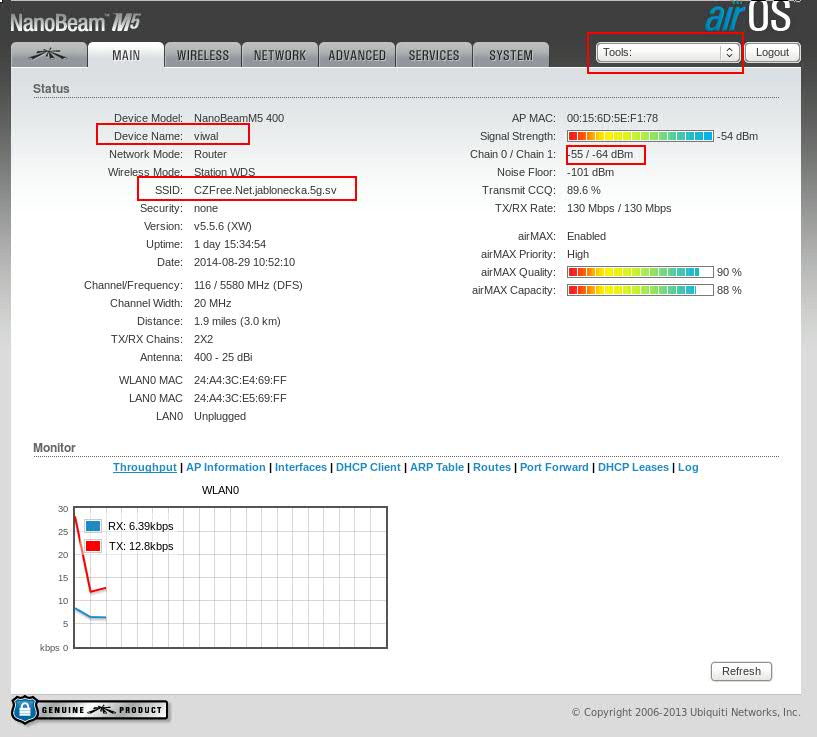Screen dimensions: 817x737
Task: Click the Refresh button
Action: (x=741, y=671)
